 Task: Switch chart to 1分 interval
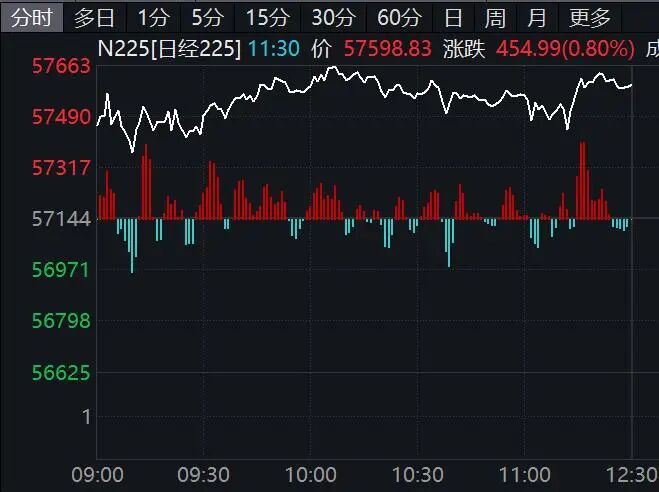(x=154, y=17)
